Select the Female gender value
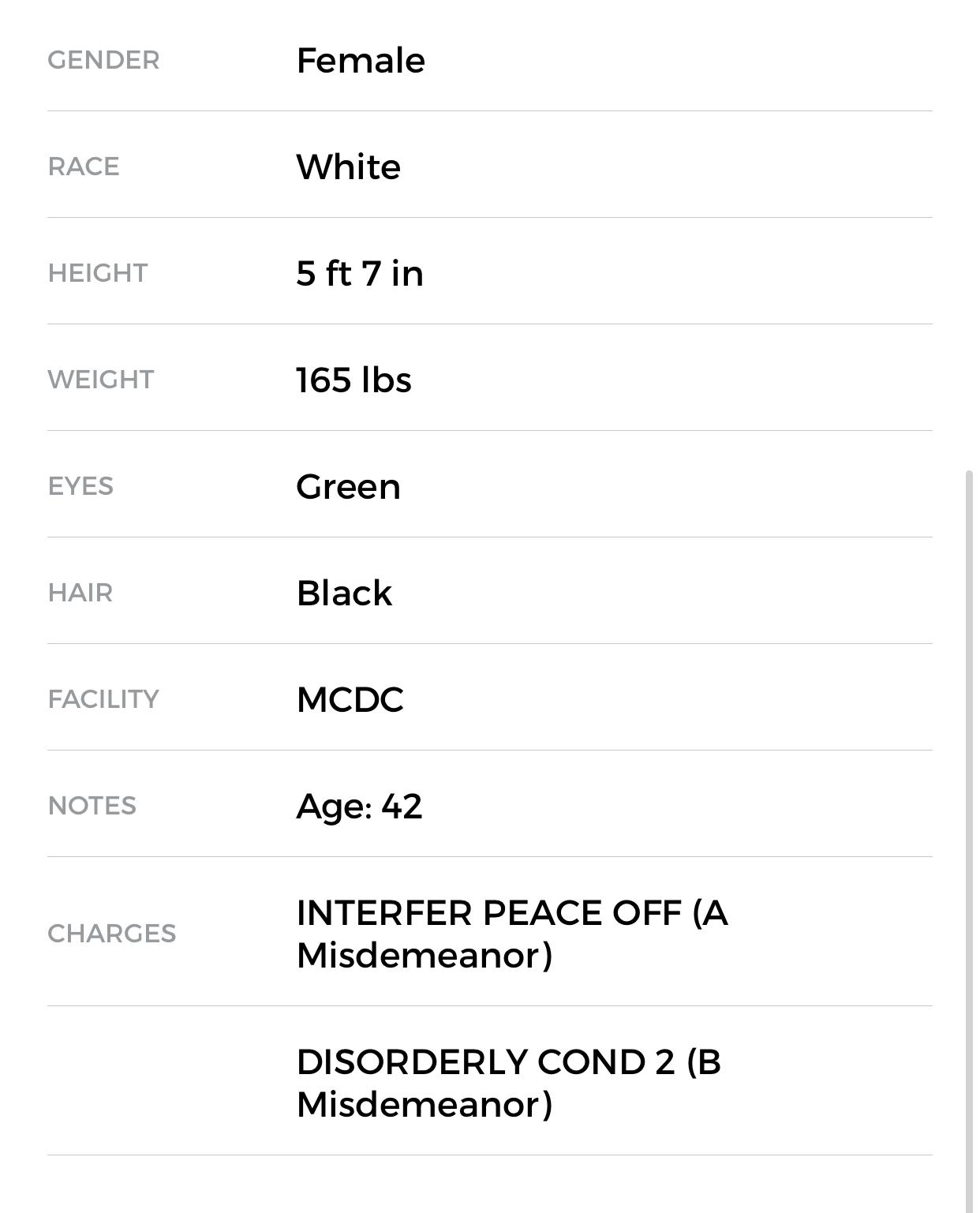Viewport: 980px width, 1213px height. 361,60
